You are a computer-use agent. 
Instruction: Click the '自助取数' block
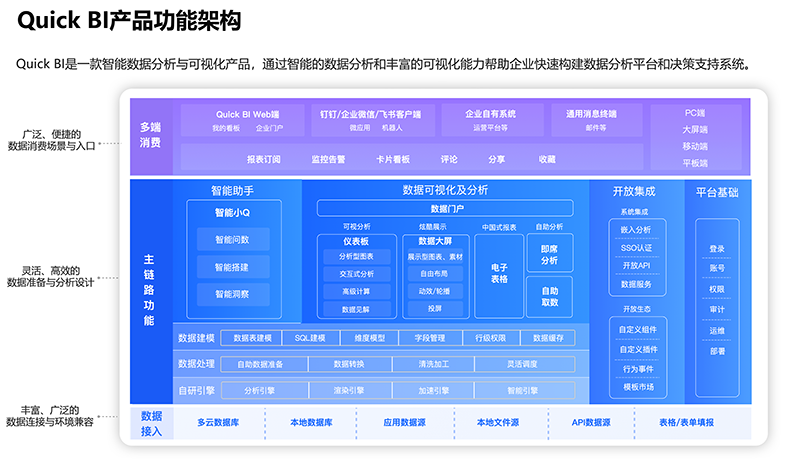[x=549, y=297]
